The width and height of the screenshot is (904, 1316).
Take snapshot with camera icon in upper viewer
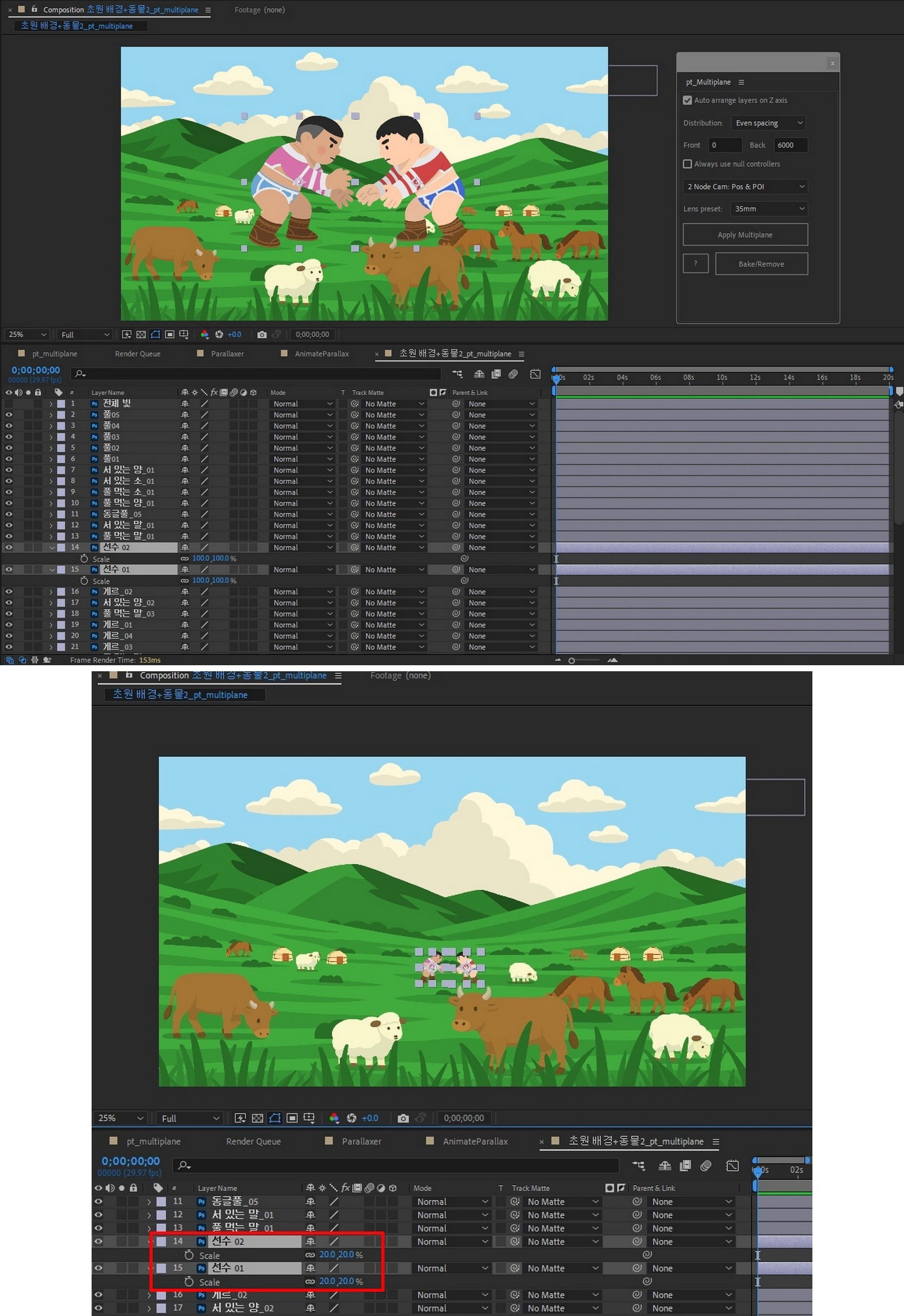click(x=262, y=334)
